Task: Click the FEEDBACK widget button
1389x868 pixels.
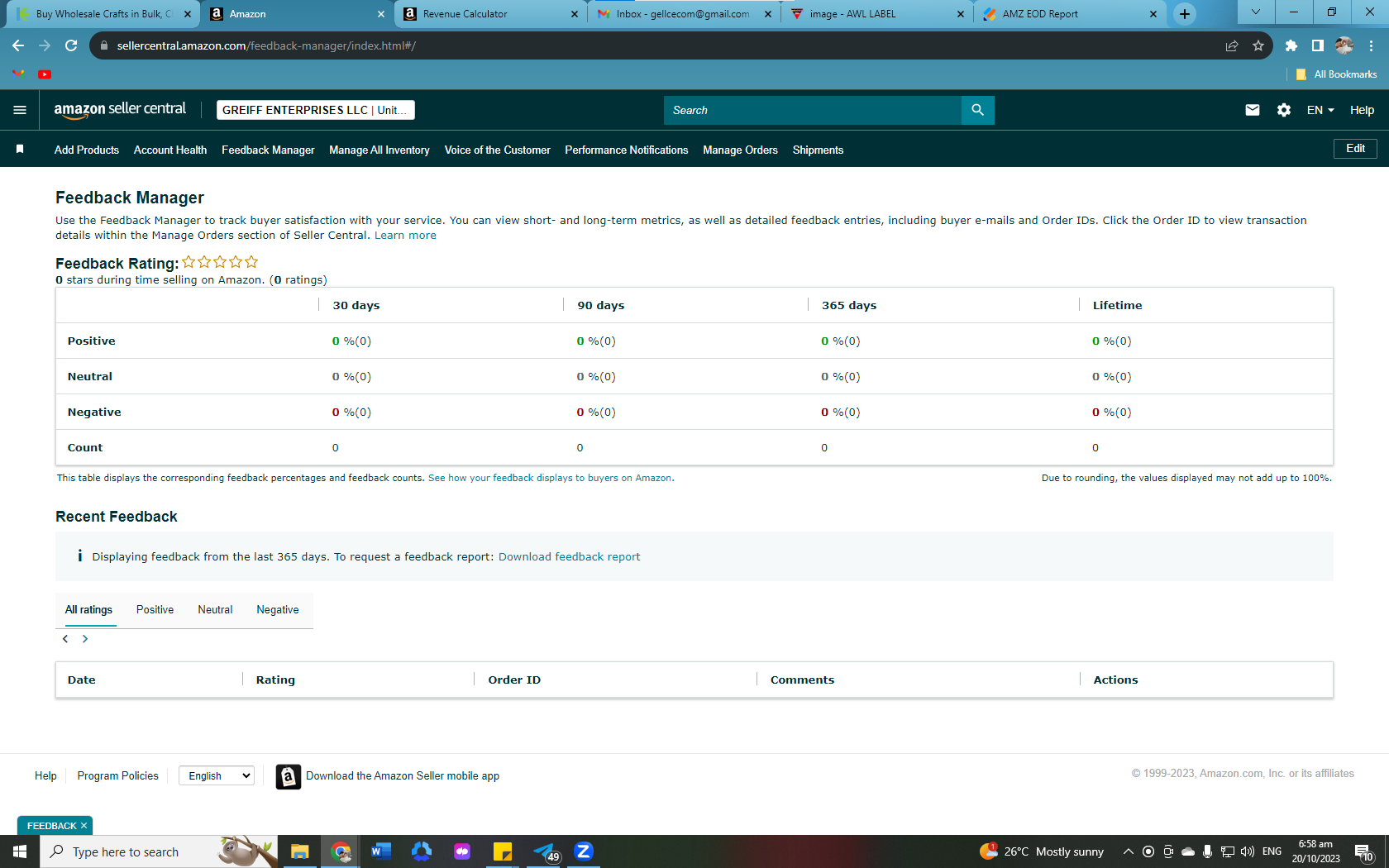Action: pos(51,826)
